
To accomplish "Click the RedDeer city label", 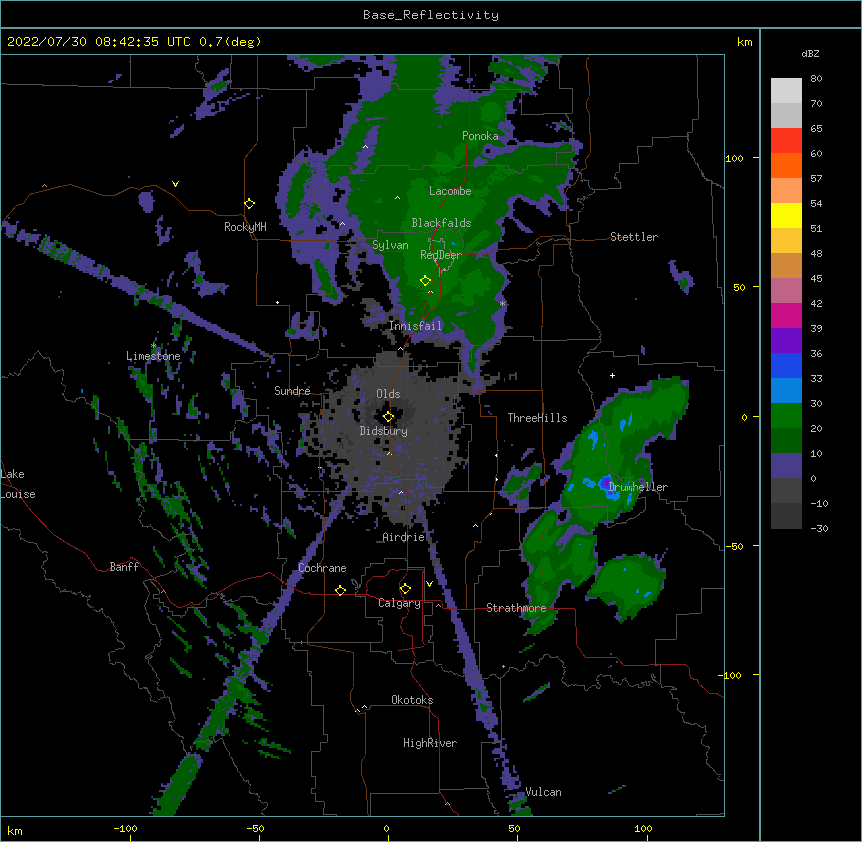I will click(441, 255).
